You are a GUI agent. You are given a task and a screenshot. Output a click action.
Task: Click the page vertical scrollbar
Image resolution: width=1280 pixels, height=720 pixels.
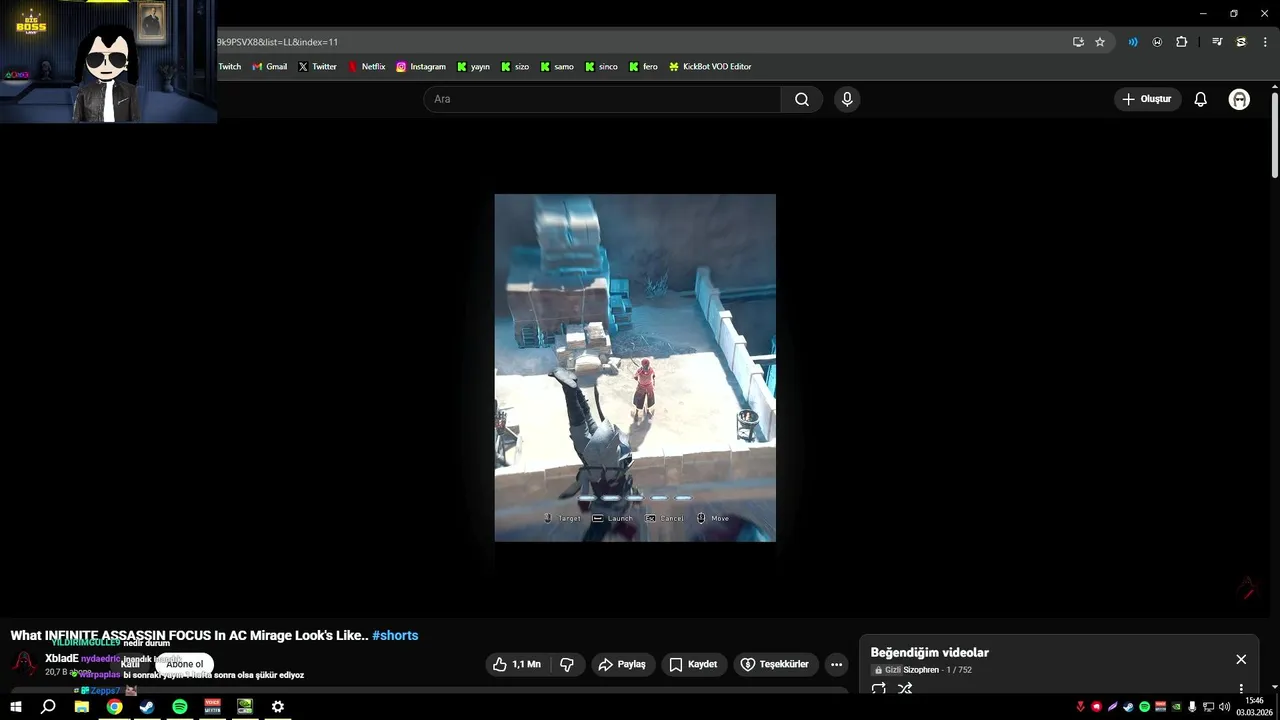pos(1275,136)
